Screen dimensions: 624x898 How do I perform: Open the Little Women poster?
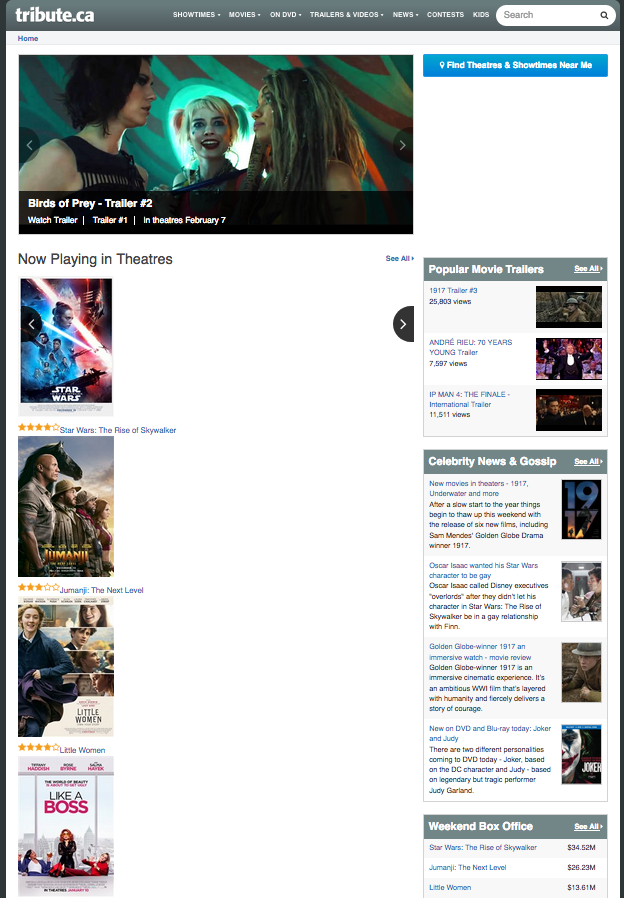click(66, 666)
